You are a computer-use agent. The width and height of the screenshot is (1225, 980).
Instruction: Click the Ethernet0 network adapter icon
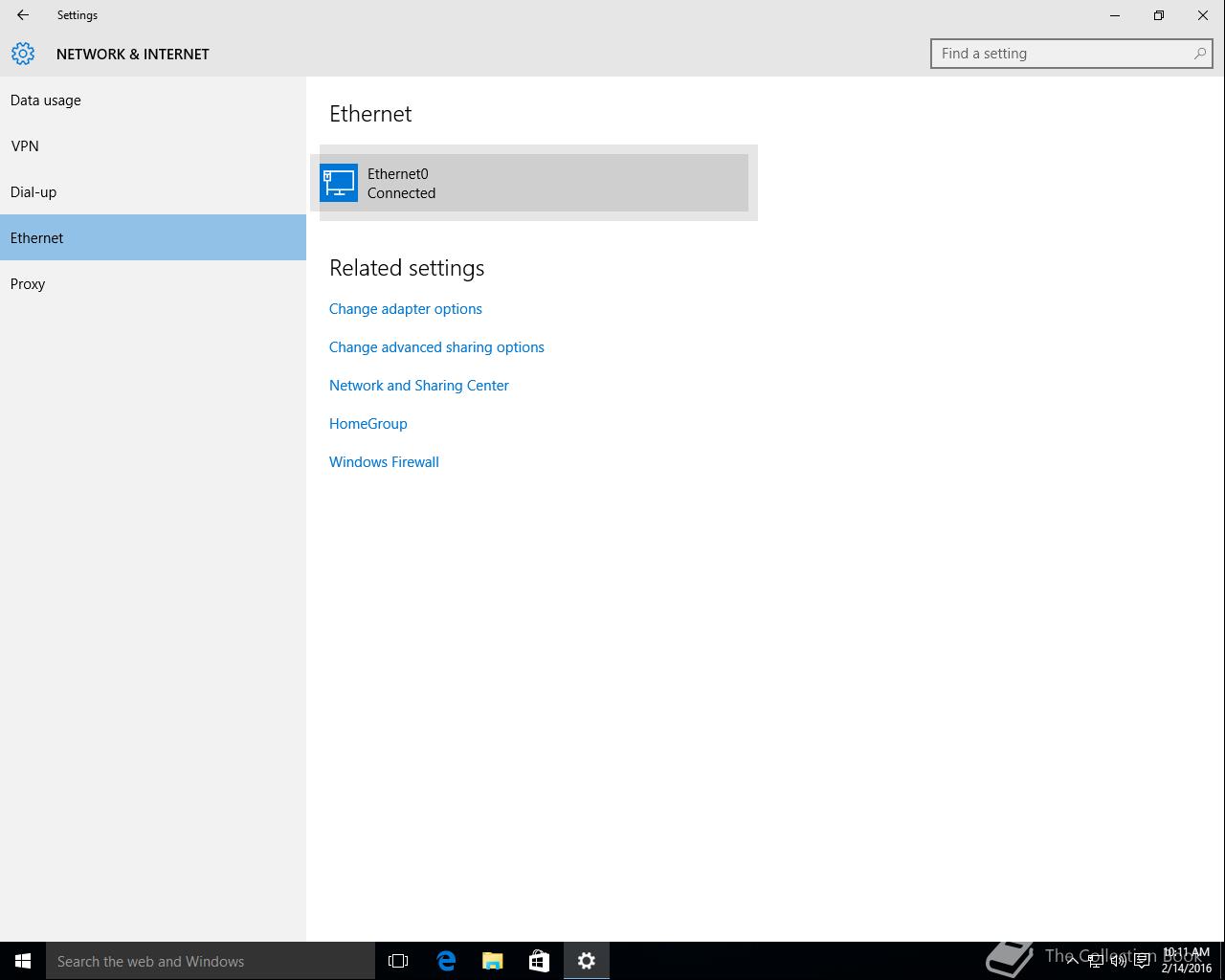[339, 183]
